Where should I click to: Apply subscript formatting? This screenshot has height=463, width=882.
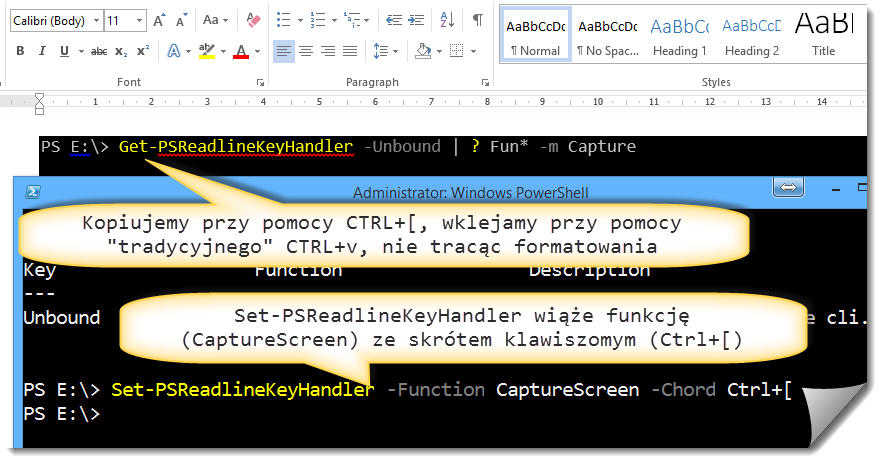(x=121, y=51)
